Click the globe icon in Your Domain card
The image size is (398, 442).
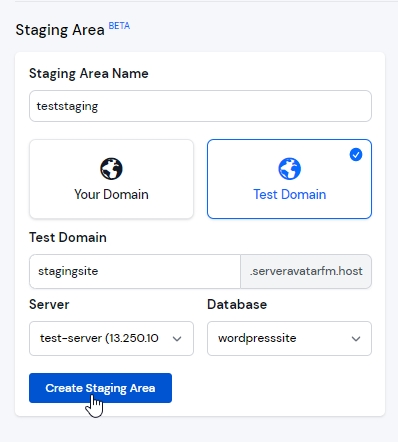111,169
